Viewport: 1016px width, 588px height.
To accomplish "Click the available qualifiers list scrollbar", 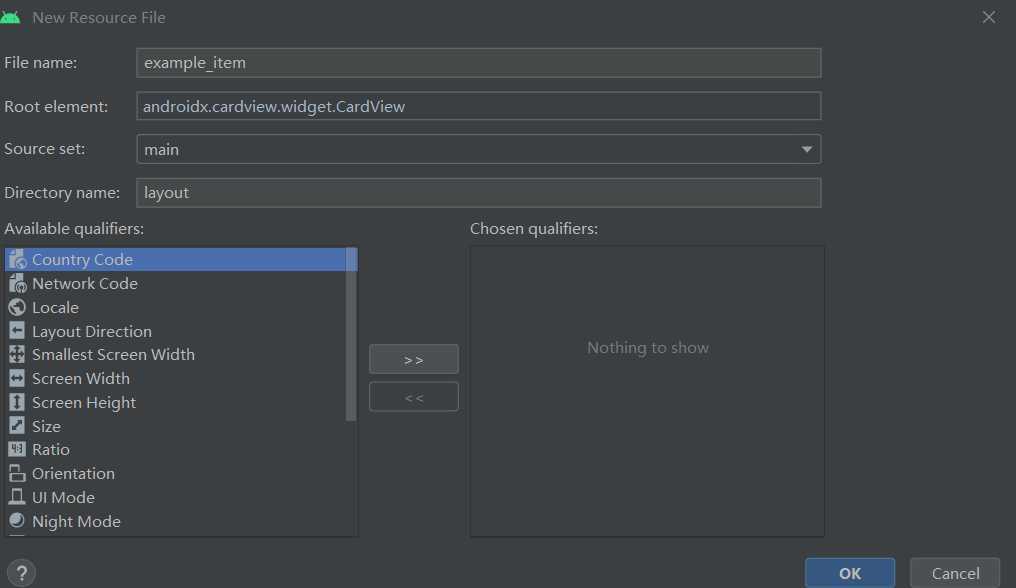I will [351, 334].
